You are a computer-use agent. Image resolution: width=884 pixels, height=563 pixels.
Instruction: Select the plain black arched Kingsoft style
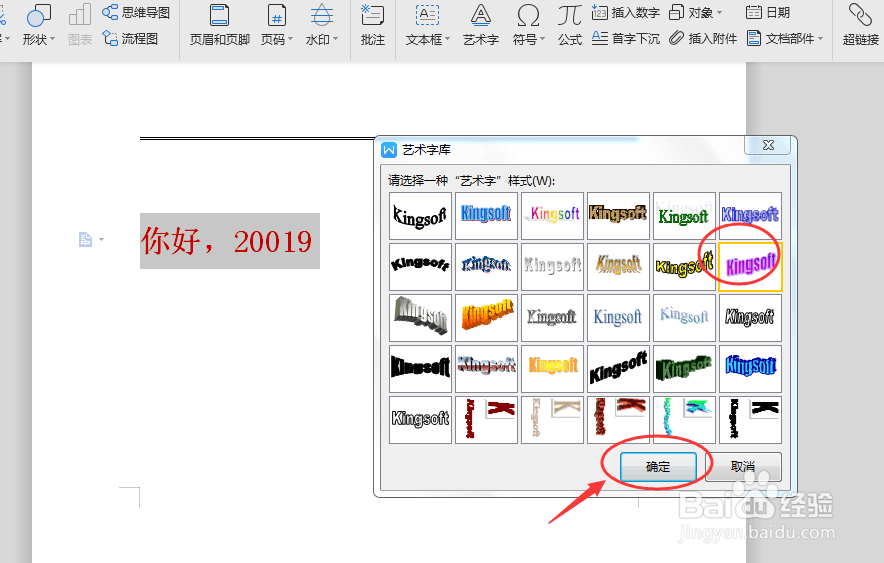(420, 216)
